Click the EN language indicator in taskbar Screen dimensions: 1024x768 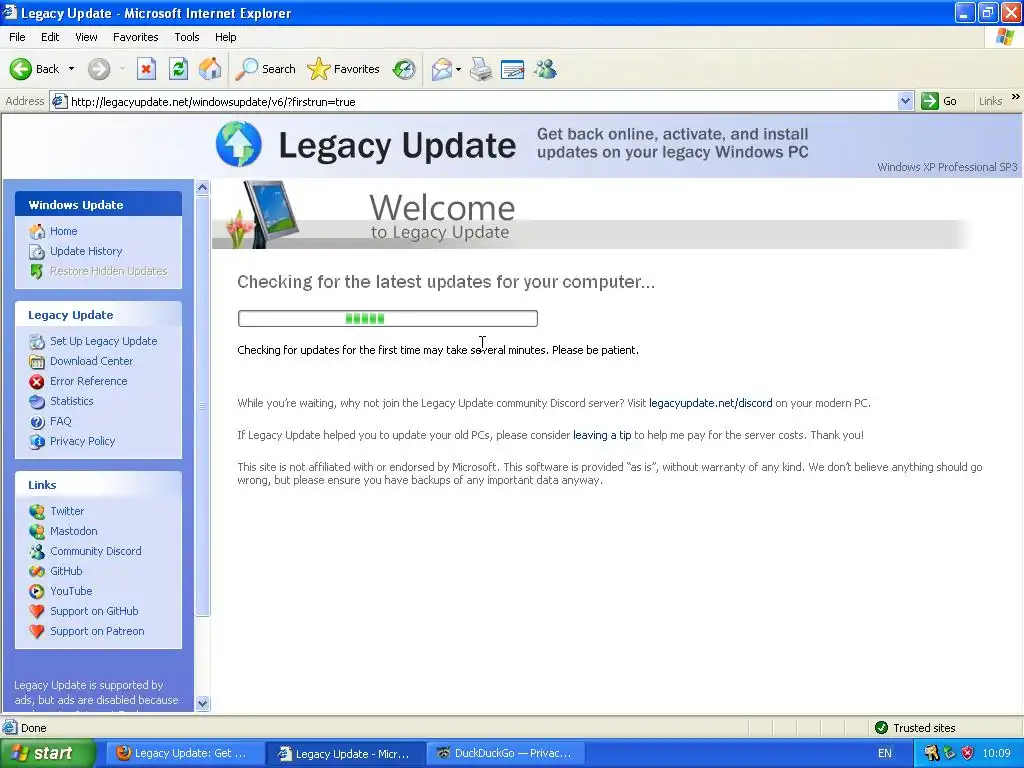(884, 753)
